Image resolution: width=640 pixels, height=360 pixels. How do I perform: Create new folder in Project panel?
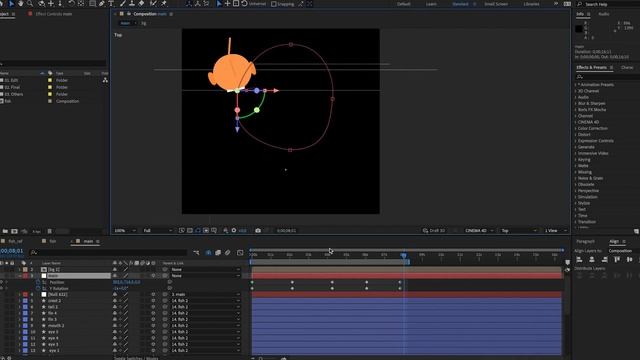point(4,231)
